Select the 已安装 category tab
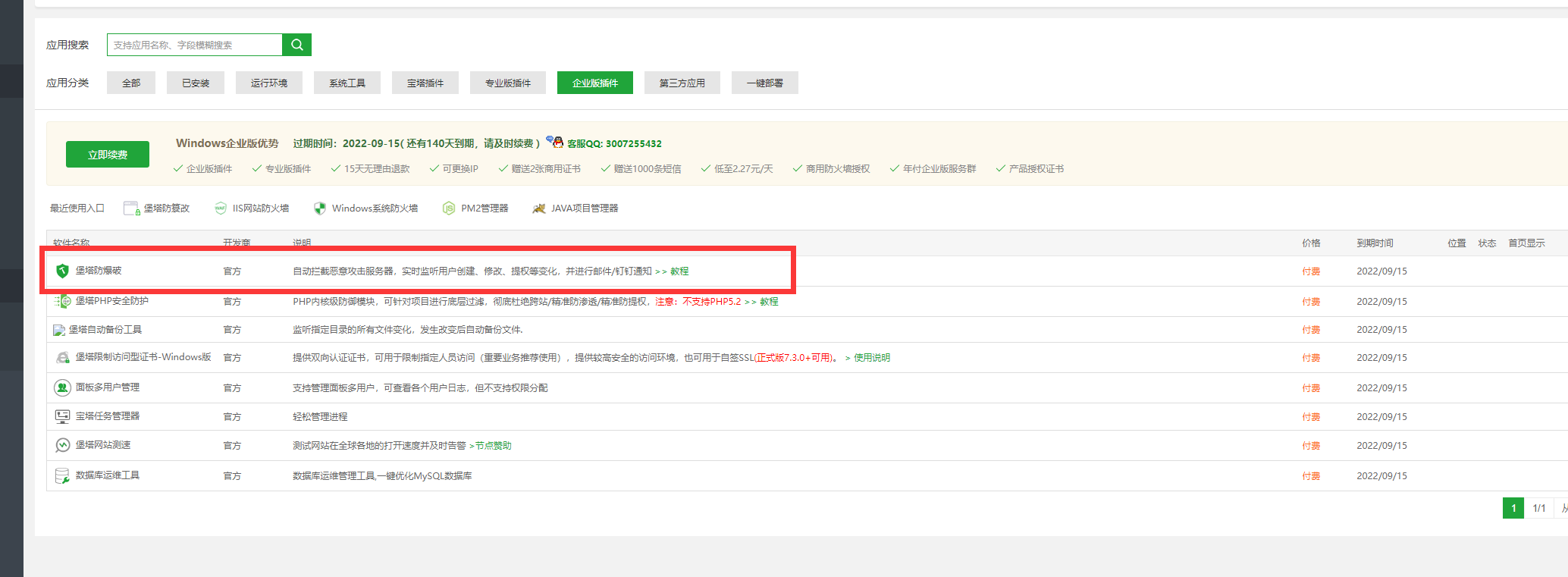The height and width of the screenshot is (577, 1568). [196, 83]
